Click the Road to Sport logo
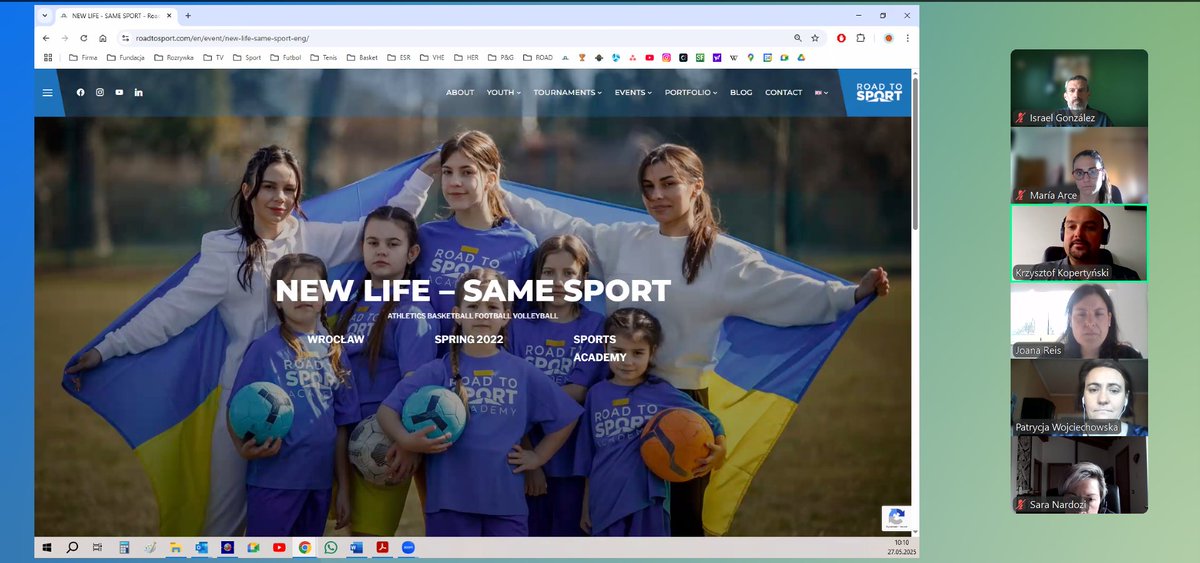Screen dimensions: 1200x563 [879, 92]
